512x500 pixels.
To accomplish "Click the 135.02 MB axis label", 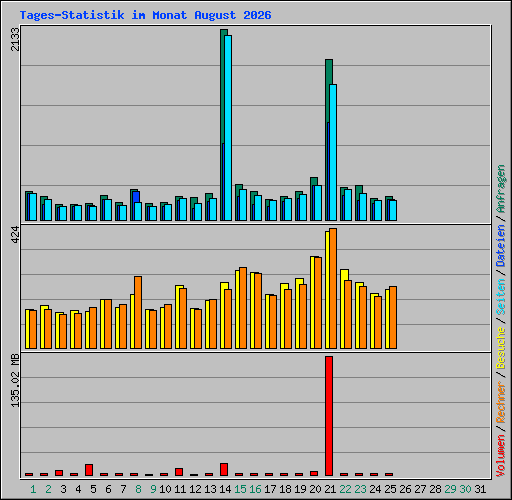I will point(15,380).
